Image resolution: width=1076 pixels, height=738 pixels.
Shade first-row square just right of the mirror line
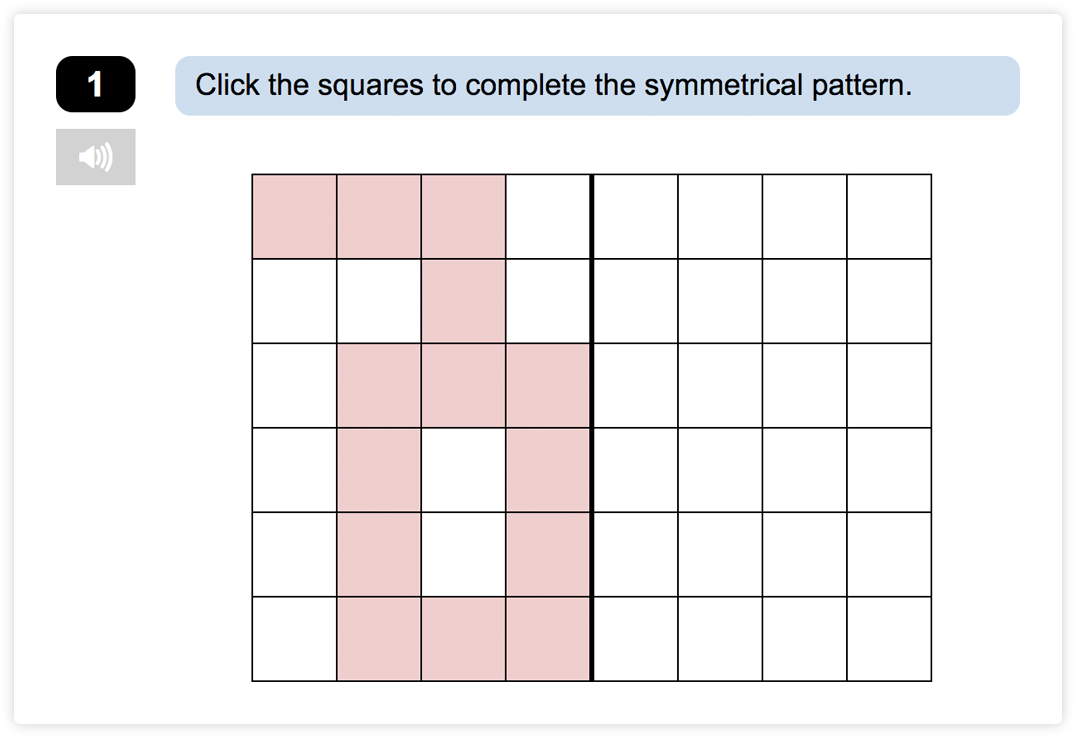[x=635, y=217]
